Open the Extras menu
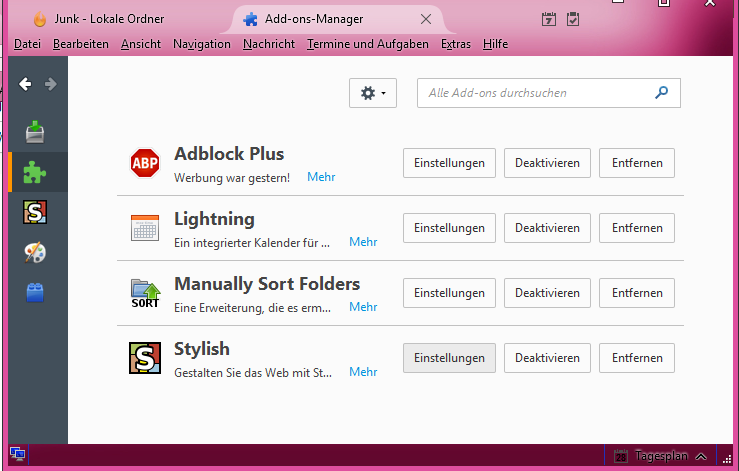The width and height of the screenshot is (739, 471). [455, 44]
